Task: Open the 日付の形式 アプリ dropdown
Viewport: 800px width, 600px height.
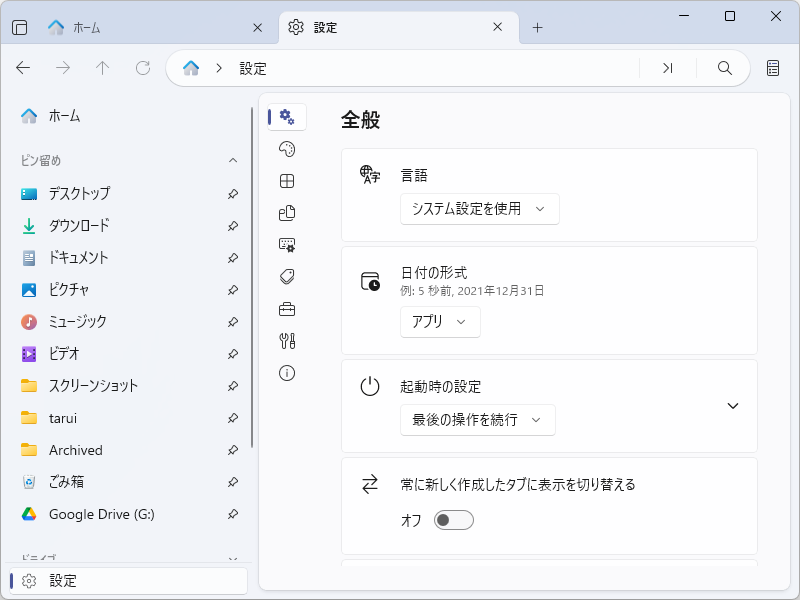Action: click(x=440, y=321)
